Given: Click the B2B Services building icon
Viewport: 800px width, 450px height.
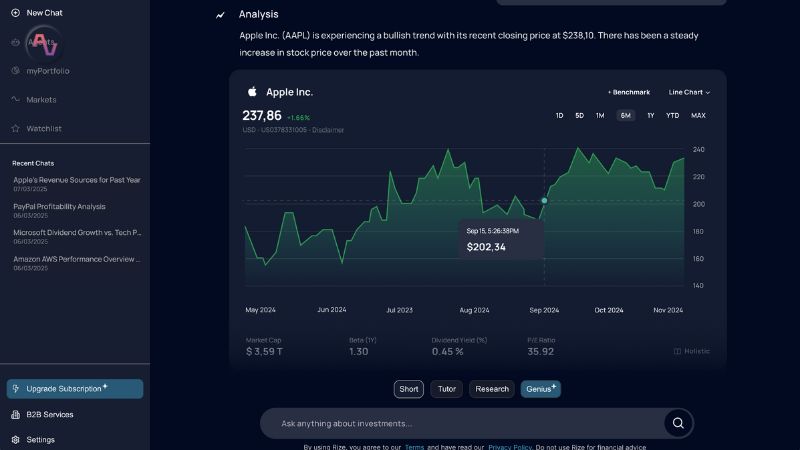Looking at the screenshot, I should pos(15,414).
